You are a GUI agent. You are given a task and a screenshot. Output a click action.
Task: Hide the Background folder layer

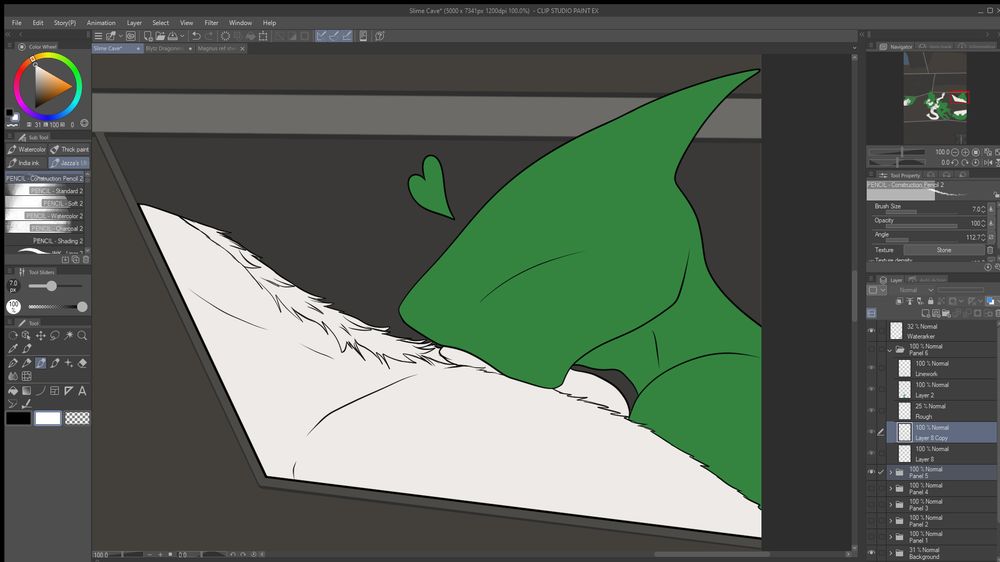click(871, 553)
